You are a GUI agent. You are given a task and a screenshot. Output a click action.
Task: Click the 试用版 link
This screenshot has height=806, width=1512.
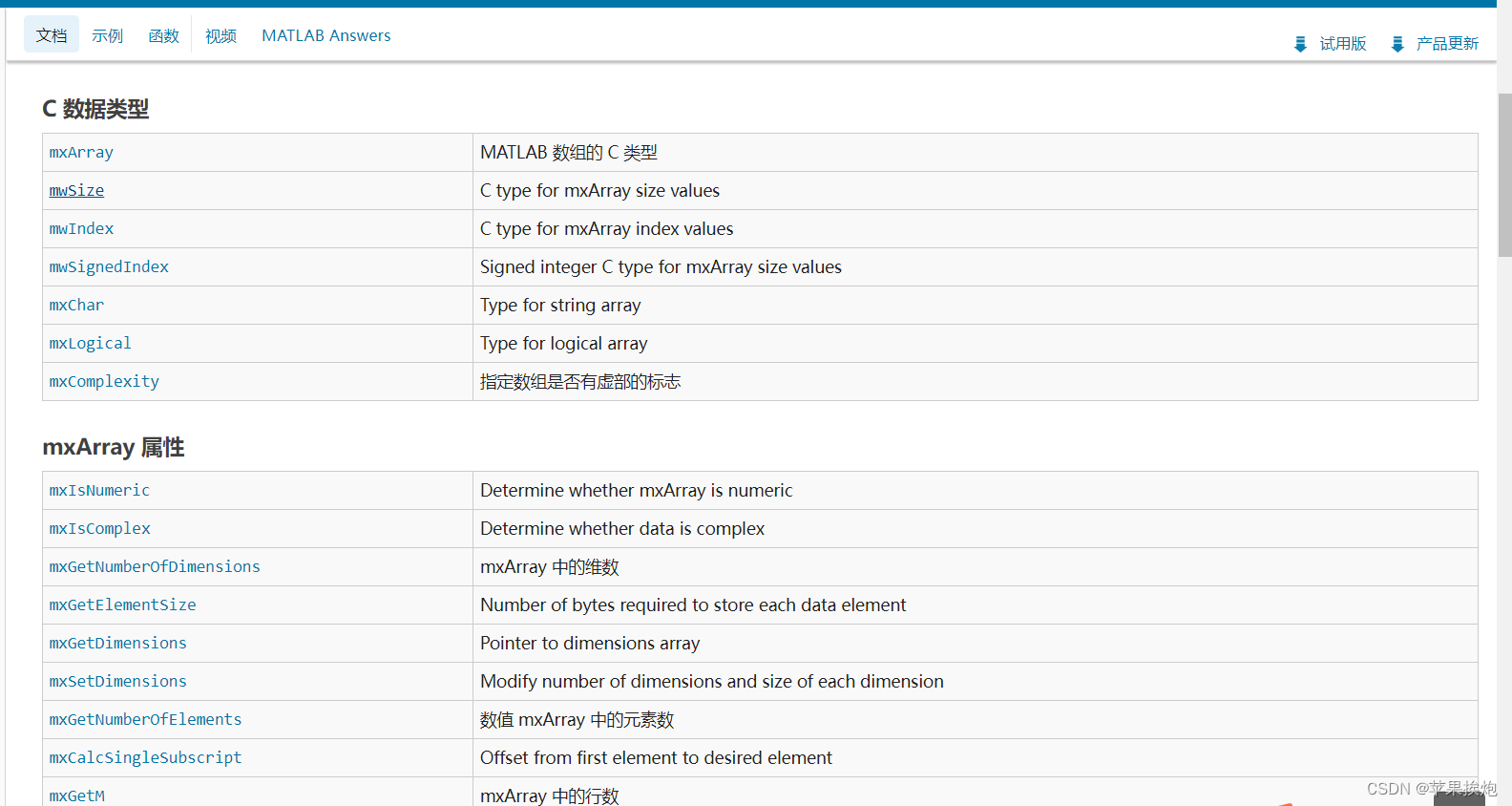point(1343,44)
